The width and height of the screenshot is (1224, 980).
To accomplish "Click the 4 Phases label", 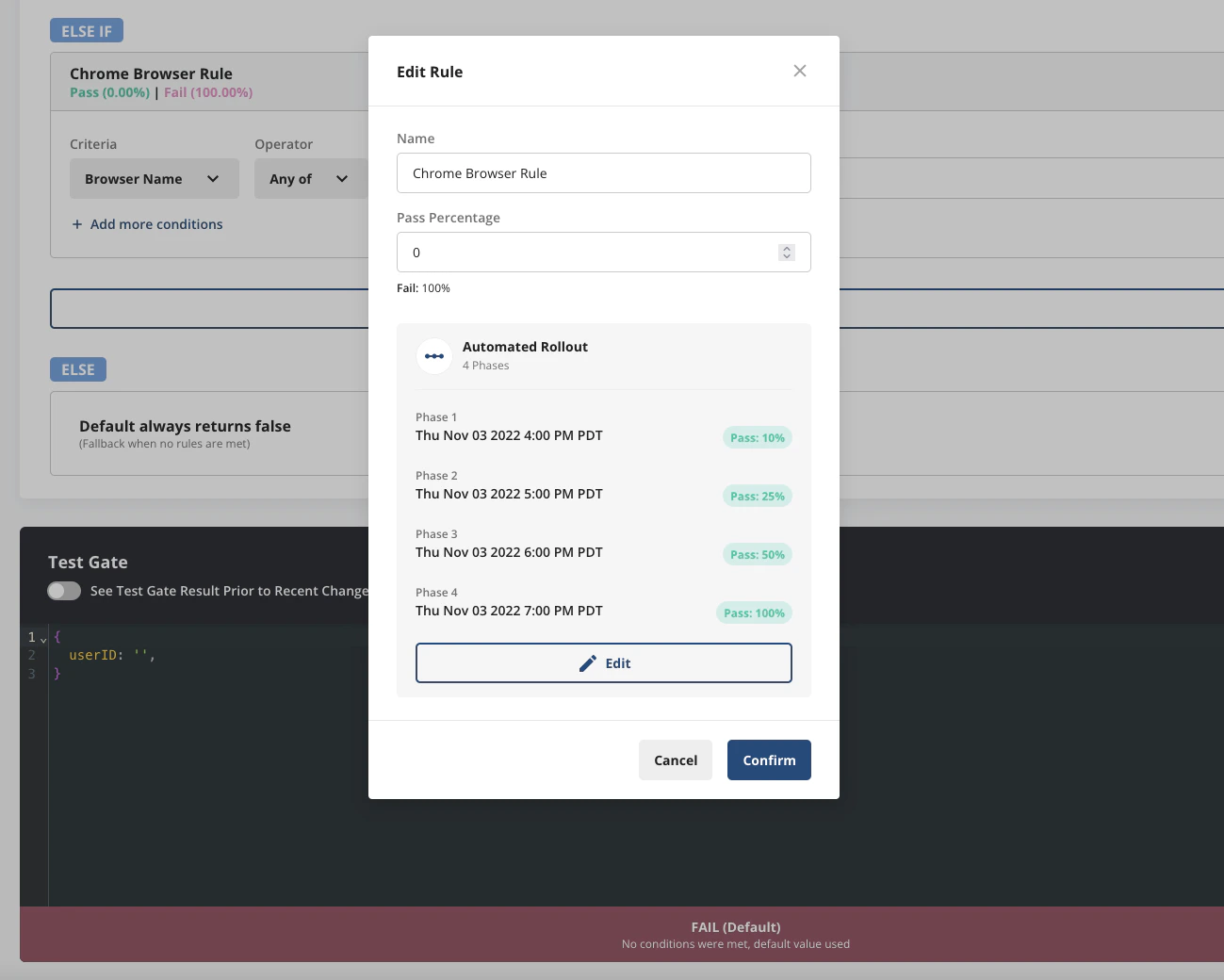I will (x=485, y=366).
